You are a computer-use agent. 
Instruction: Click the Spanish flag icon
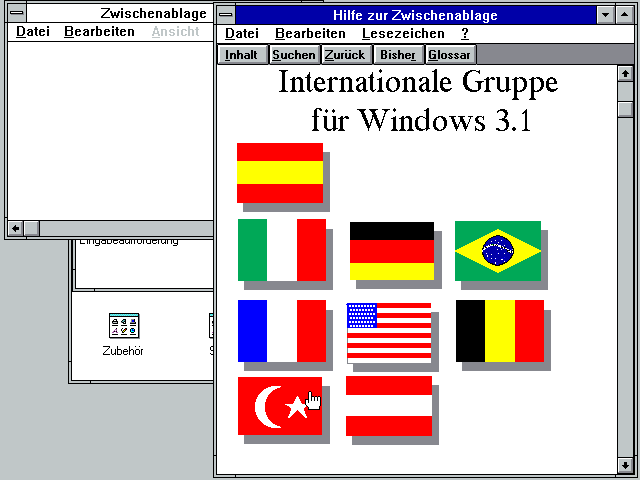(x=280, y=173)
